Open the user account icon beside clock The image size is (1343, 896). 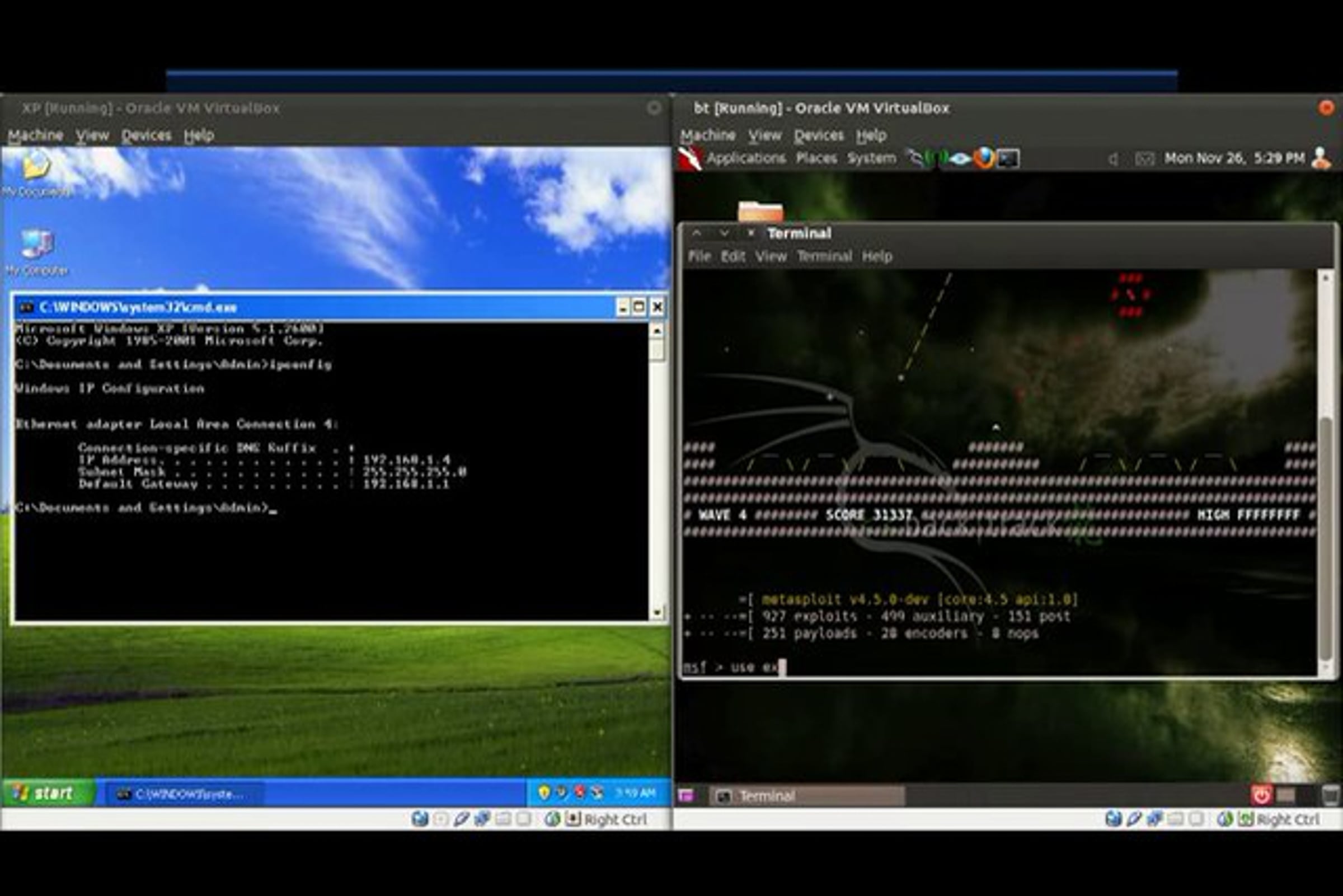(x=1321, y=158)
